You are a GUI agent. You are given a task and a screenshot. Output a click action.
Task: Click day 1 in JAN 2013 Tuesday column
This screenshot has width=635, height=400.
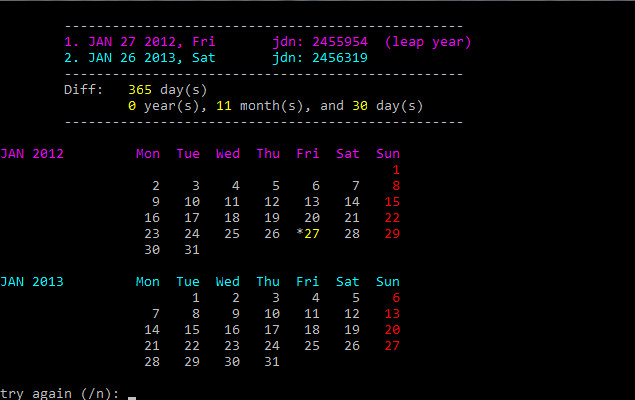[196, 298]
